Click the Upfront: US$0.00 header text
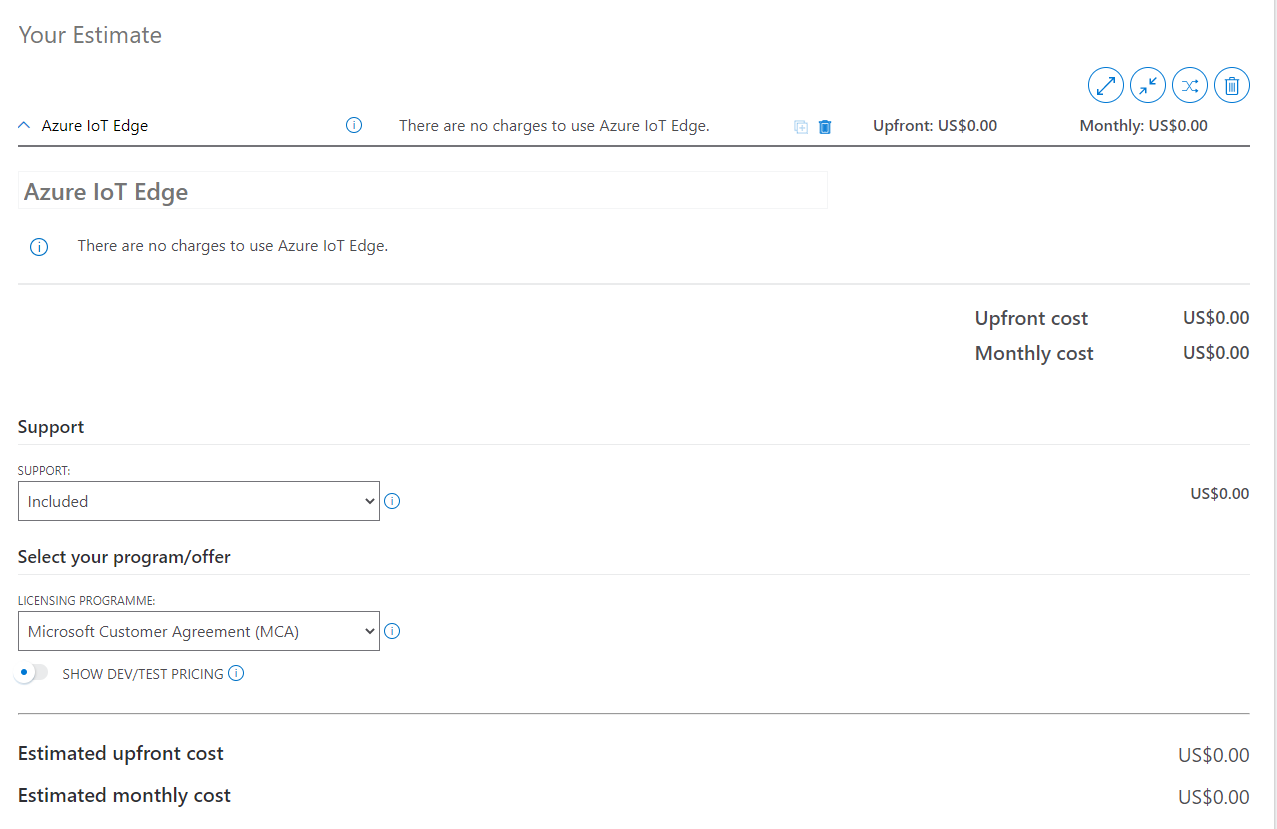Screen dimensions: 1277x829 (x=935, y=126)
